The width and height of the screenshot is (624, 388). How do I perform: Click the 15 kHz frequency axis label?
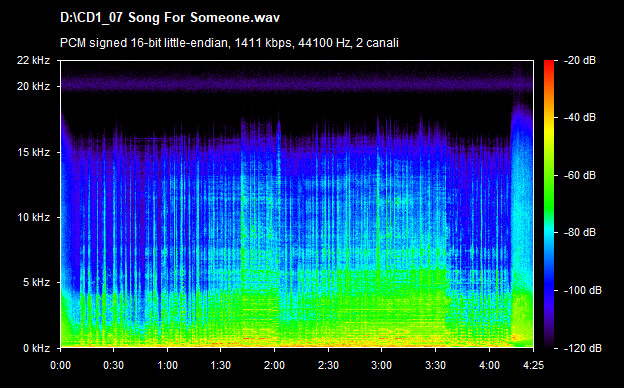pos(33,152)
